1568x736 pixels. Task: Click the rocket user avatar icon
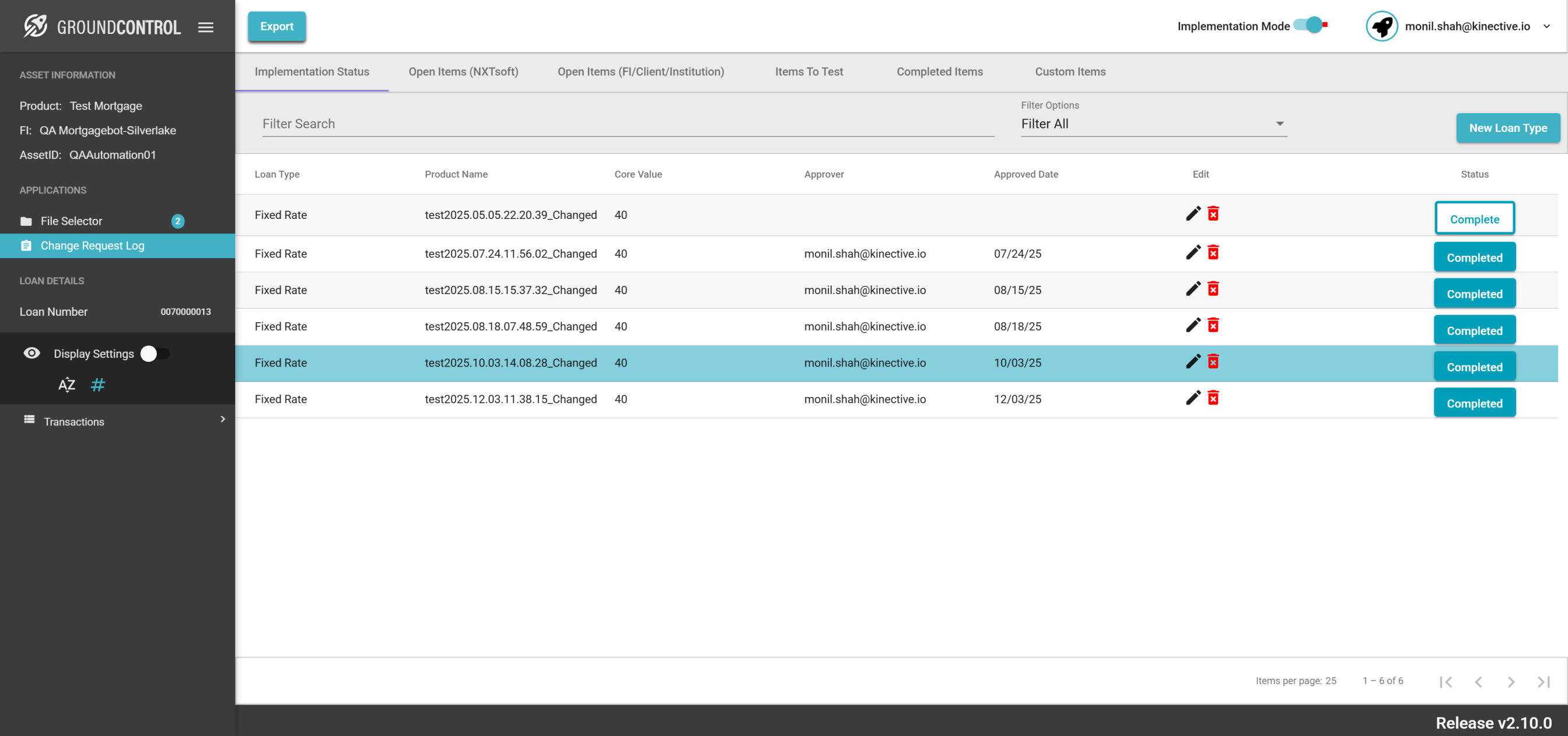[x=1381, y=26]
